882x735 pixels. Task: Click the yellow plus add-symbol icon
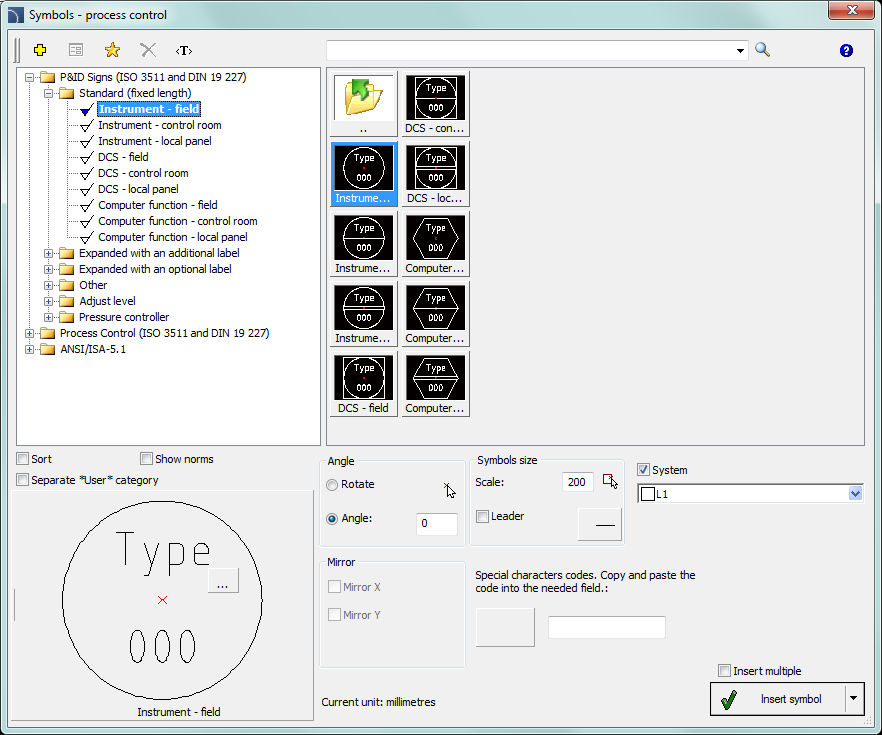point(40,50)
